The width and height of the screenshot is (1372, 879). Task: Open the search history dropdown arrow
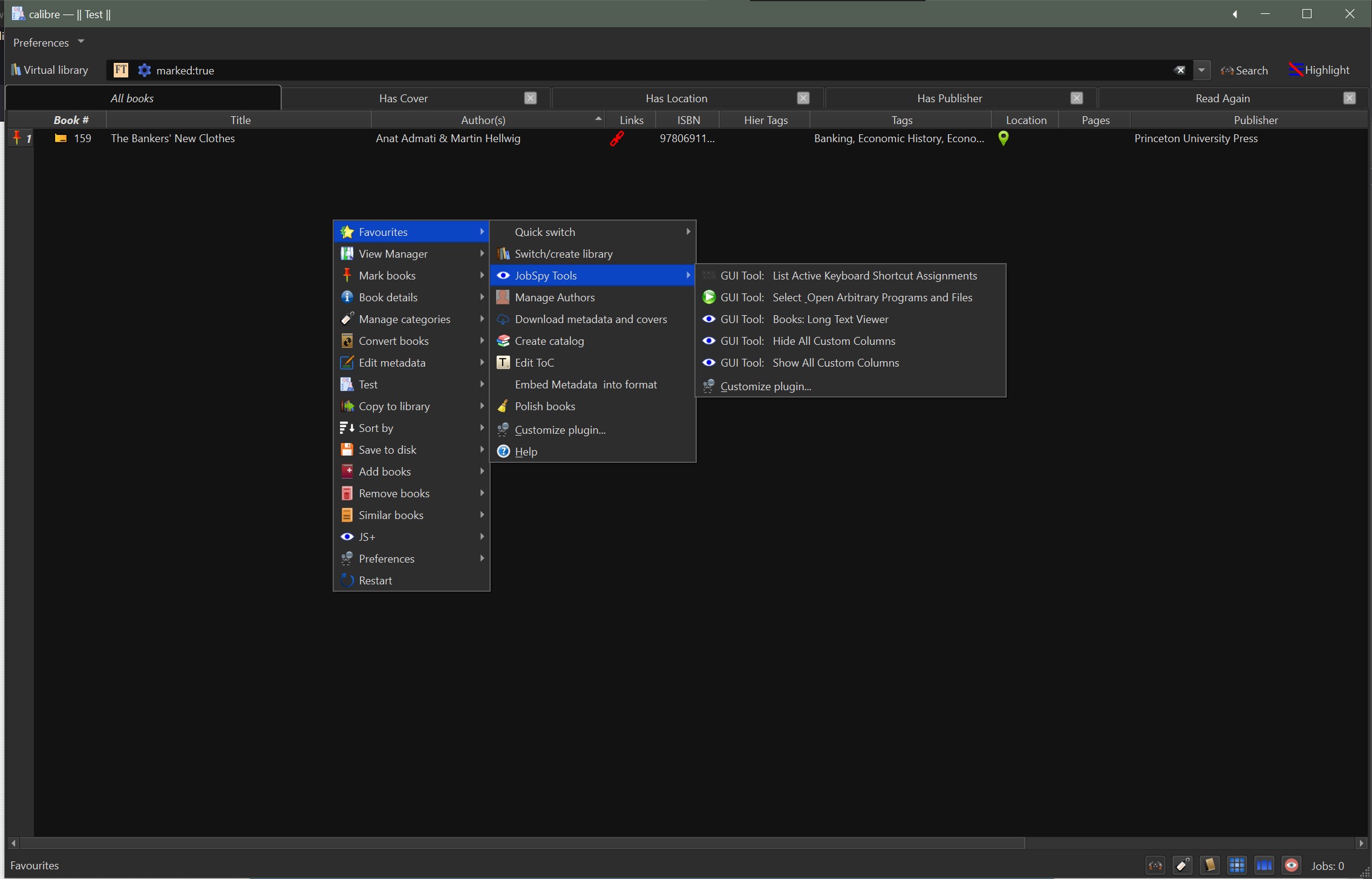pyautogui.click(x=1201, y=70)
